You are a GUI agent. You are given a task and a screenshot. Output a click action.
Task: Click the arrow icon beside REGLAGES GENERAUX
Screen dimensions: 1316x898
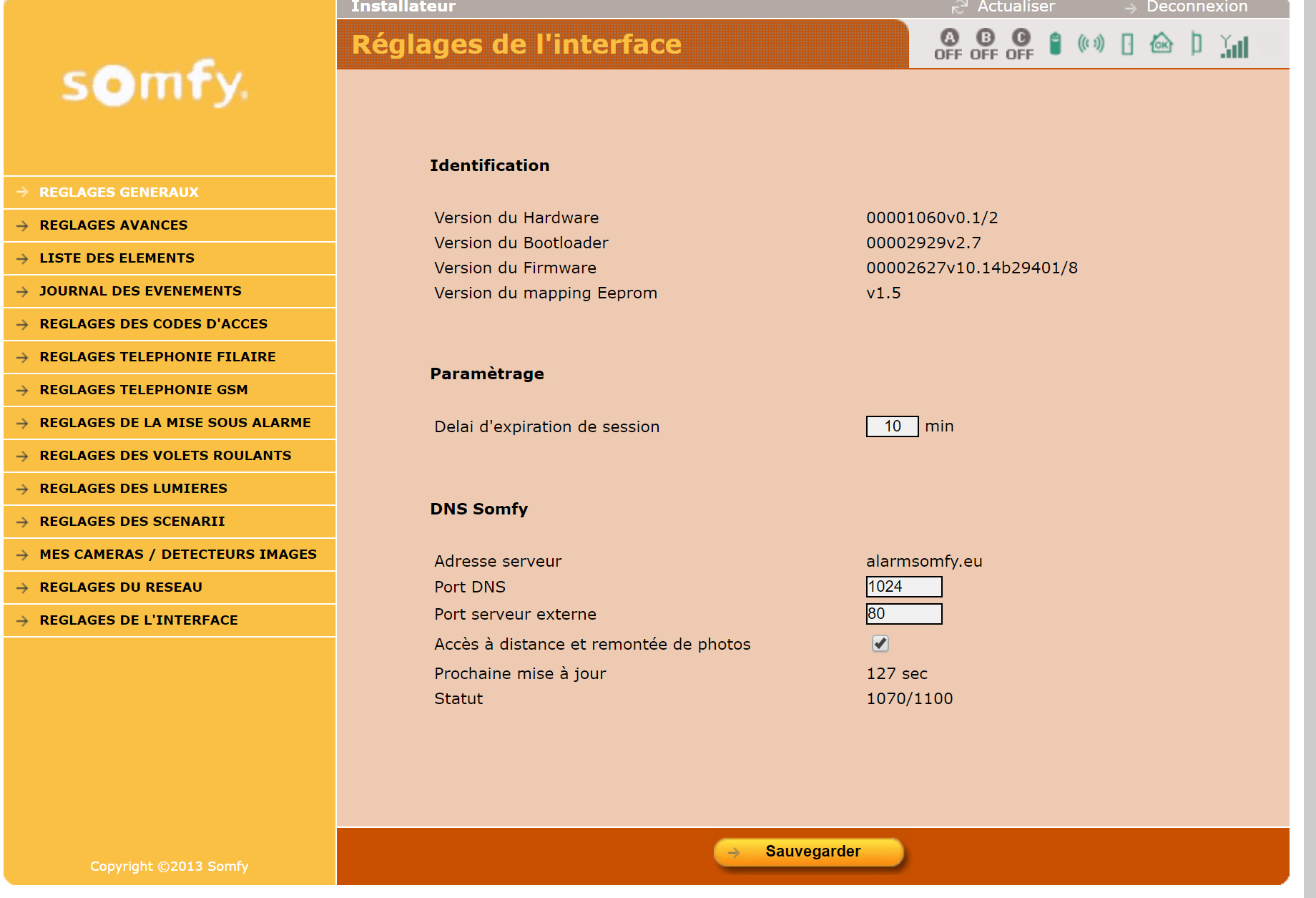22,192
